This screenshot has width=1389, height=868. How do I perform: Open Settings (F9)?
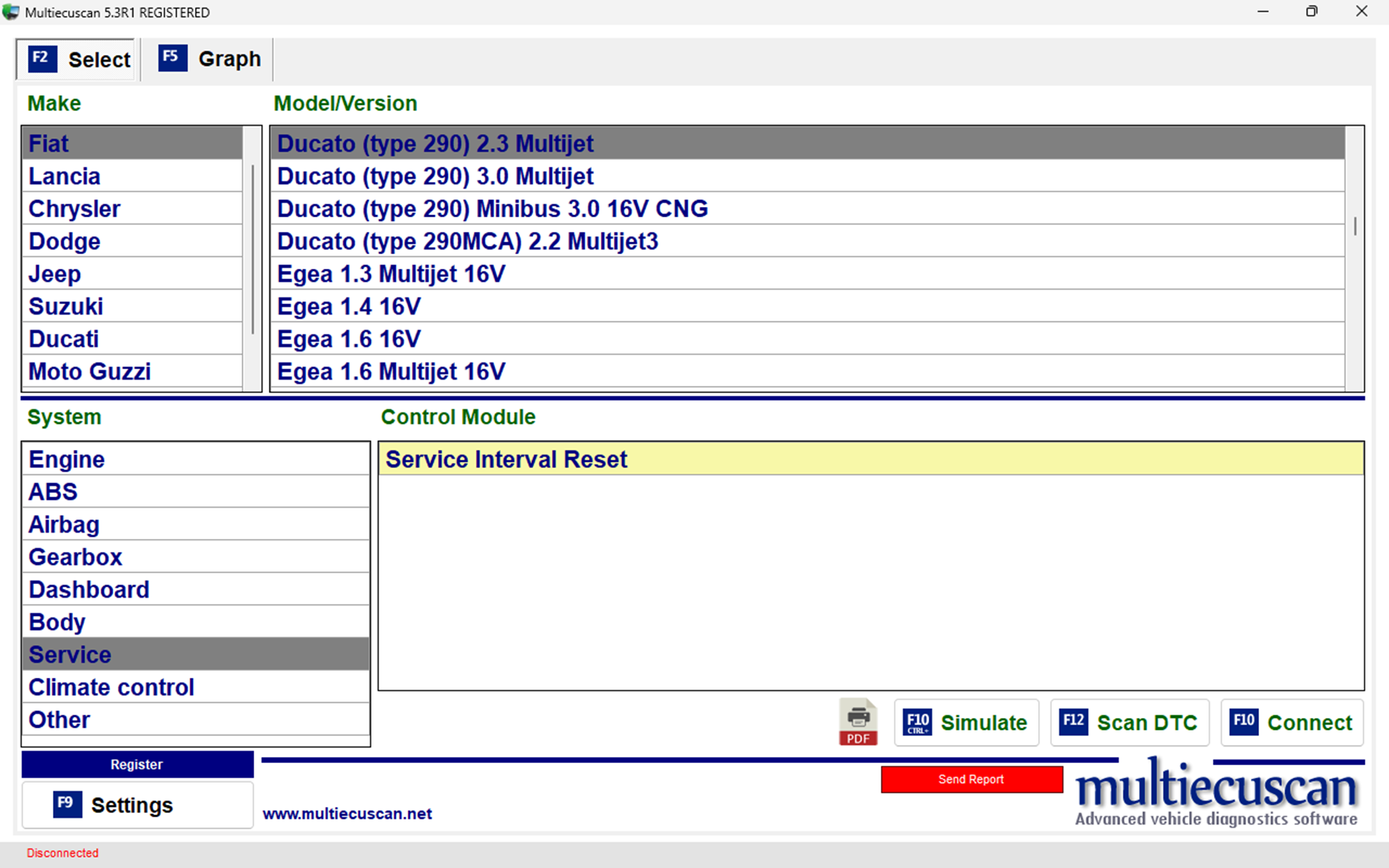coord(138,805)
